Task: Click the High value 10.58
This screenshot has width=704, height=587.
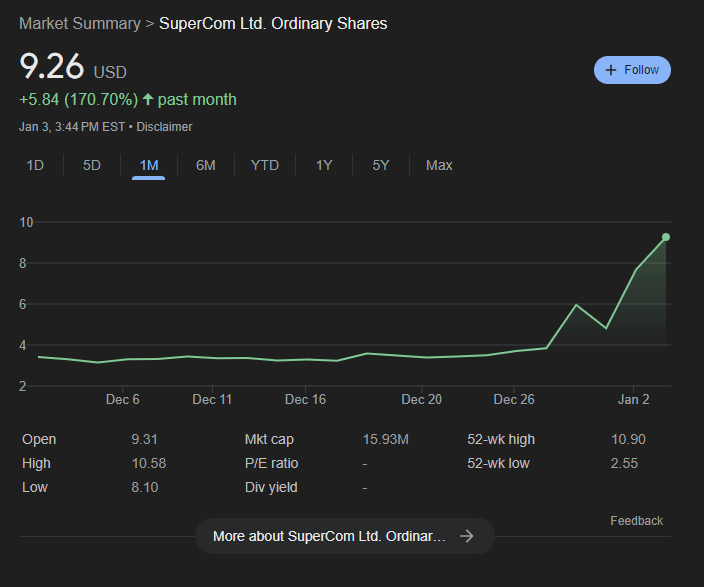Action: point(149,463)
